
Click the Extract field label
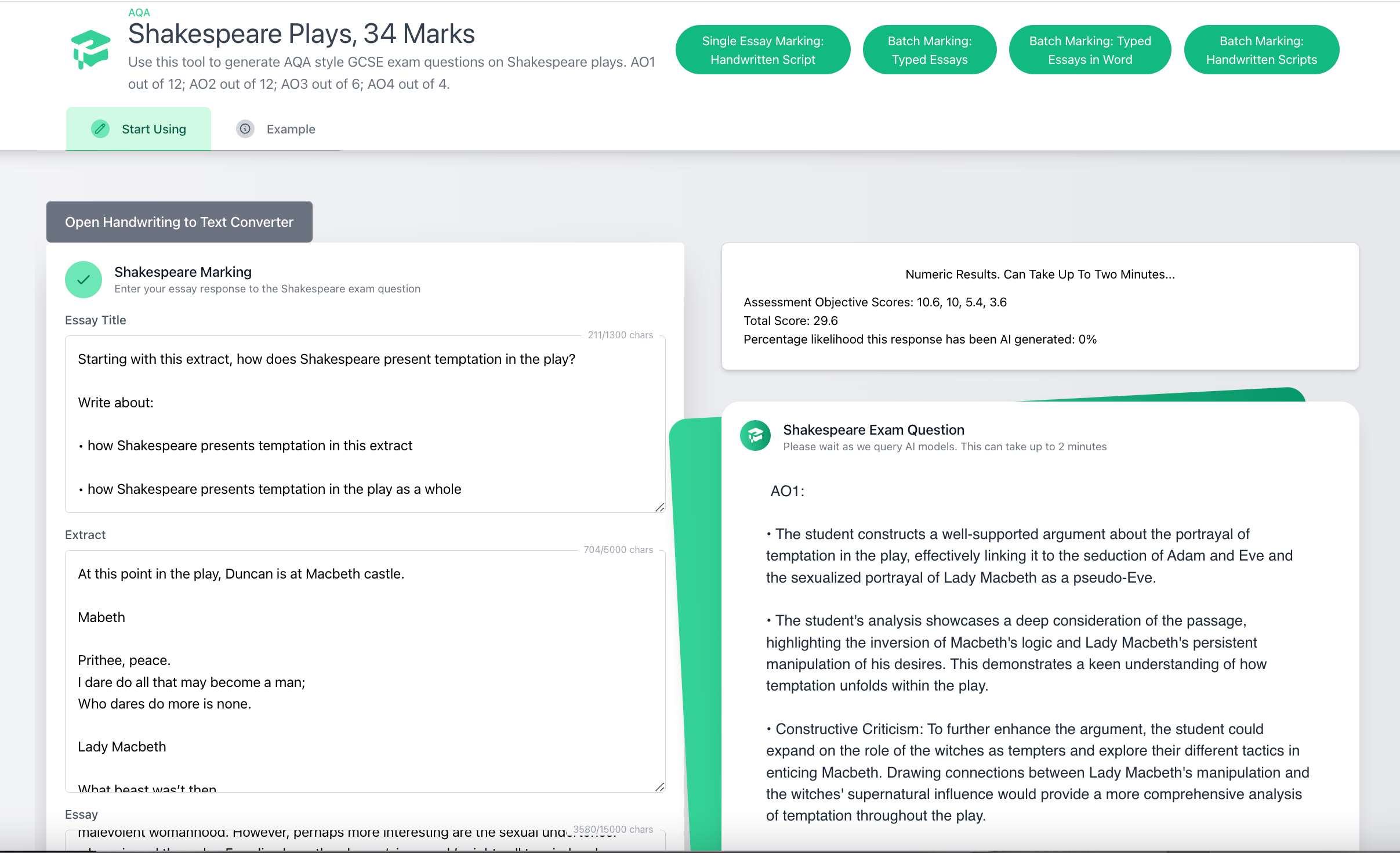[85, 535]
